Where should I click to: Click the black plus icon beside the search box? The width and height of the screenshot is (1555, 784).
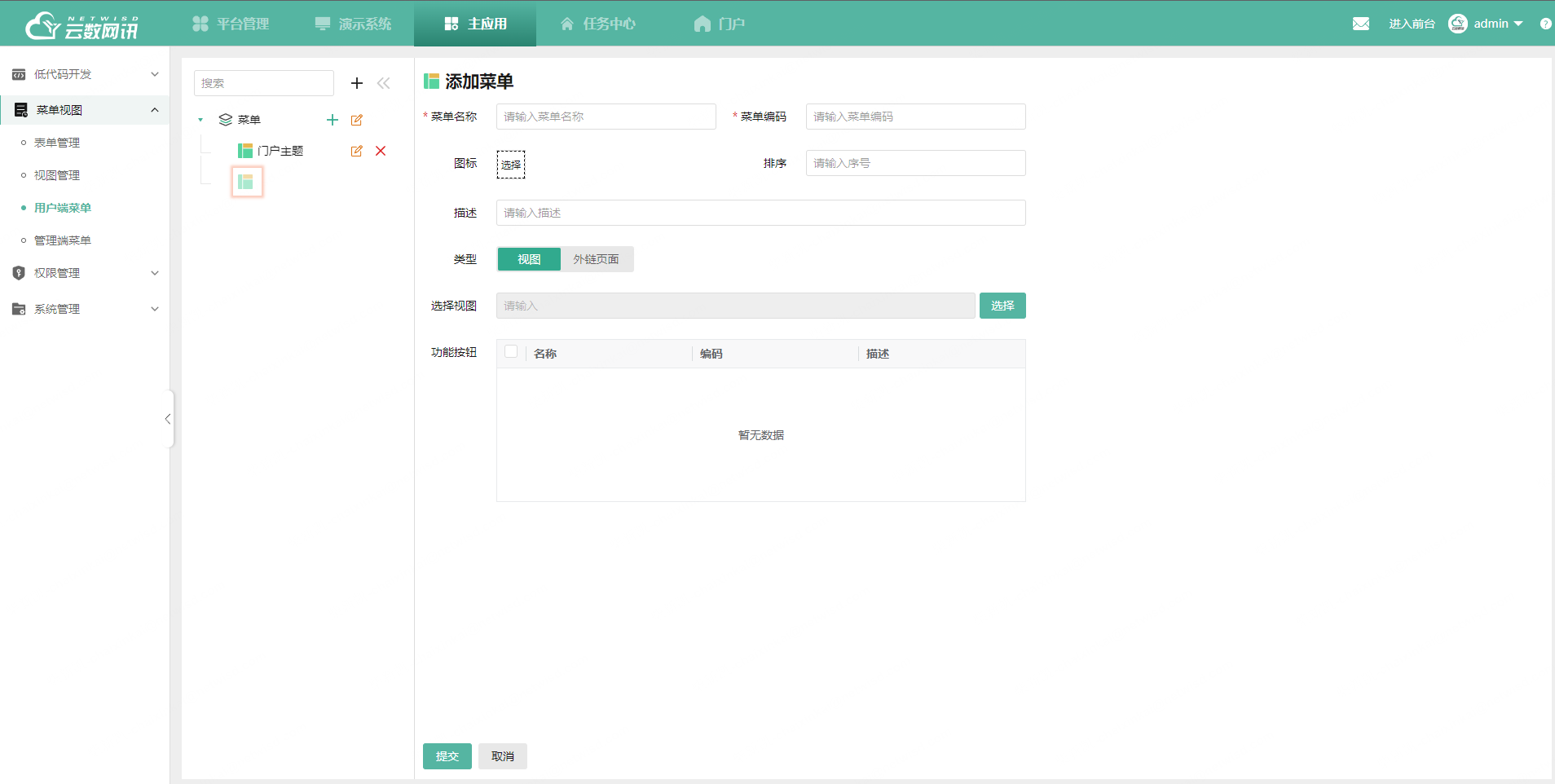[356, 82]
